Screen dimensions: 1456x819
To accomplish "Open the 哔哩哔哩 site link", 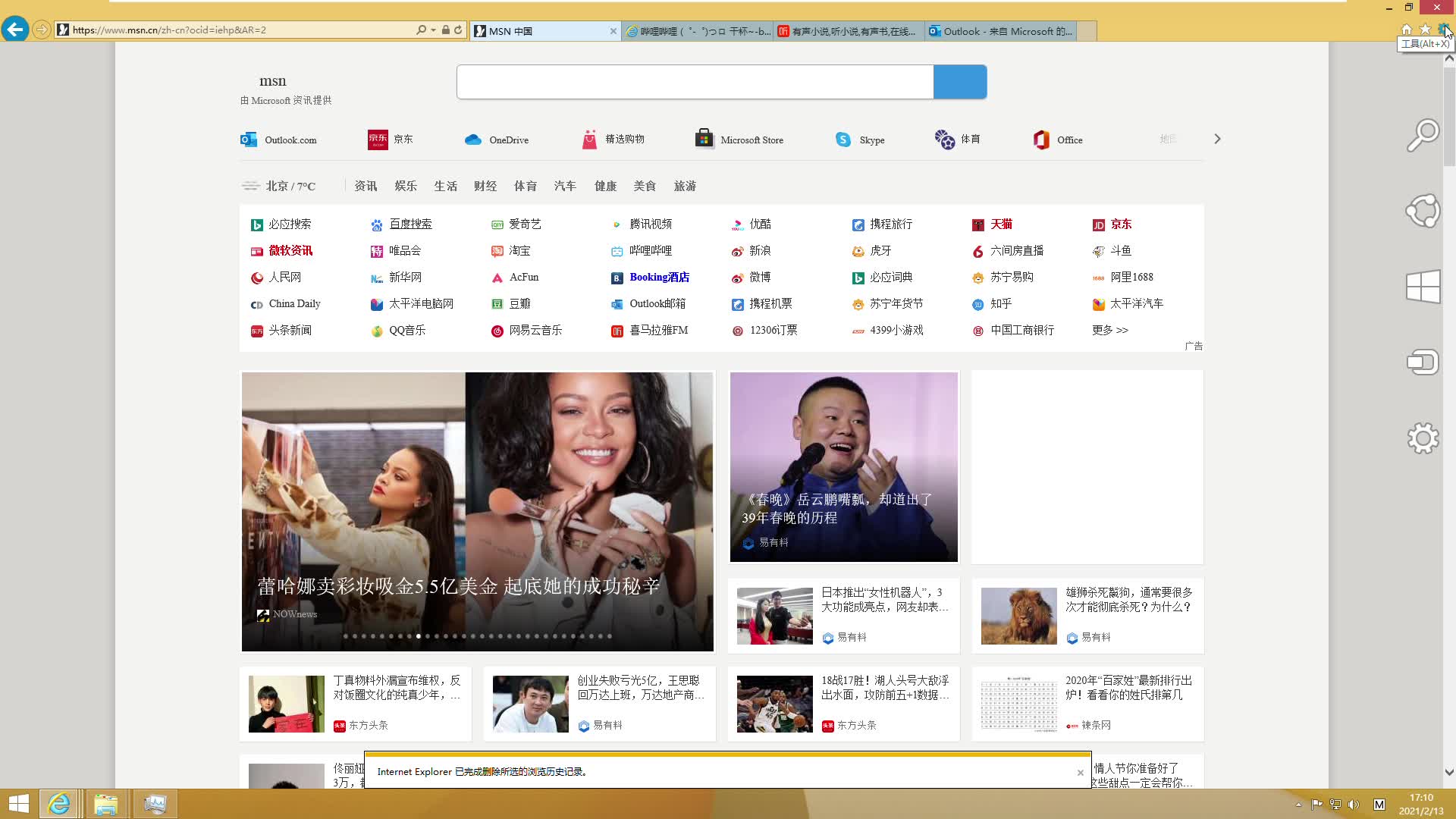I will pyautogui.click(x=650, y=250).
